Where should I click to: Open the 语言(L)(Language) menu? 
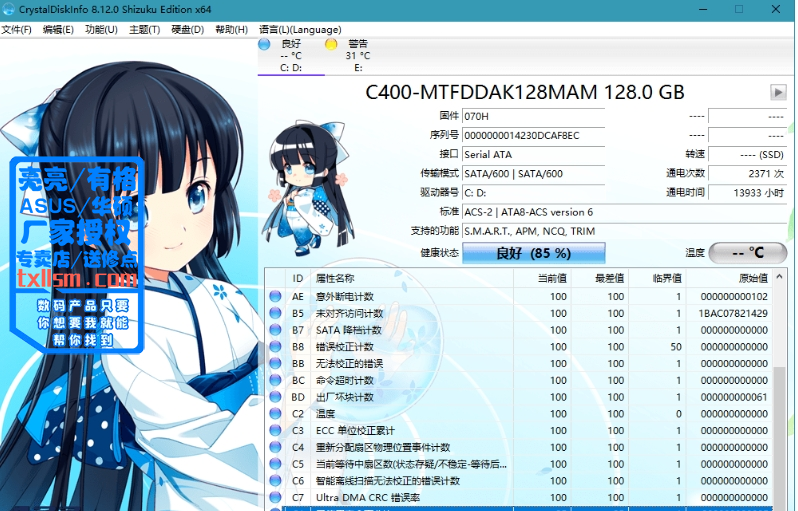pos(300,30)
